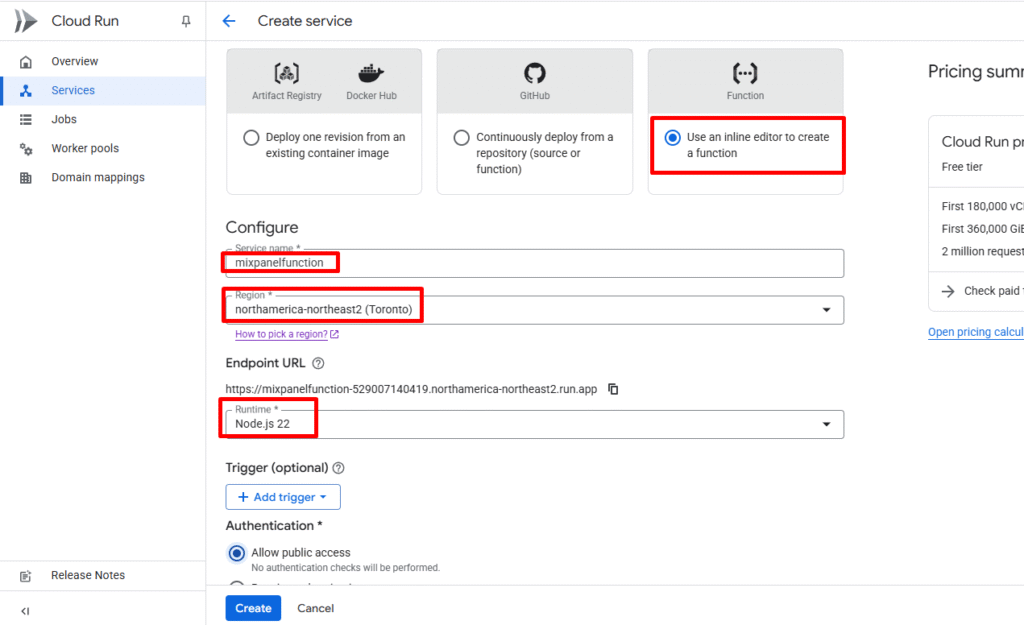Click the pin icon next to Cloud Run
Image resolution: width=1024 pixels, height=625 pixels.
point(186,21)
